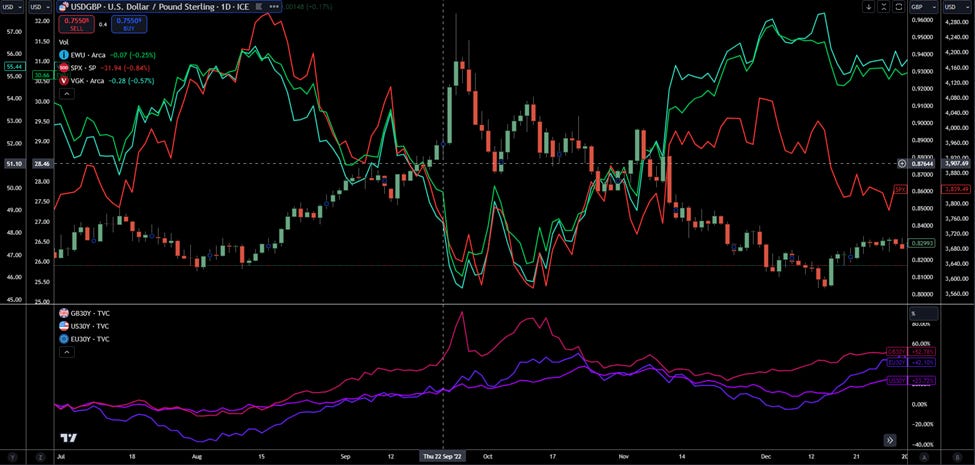The image size is (975, 465).
Task: Click the EWU Arca symbol icon
Action: 63,55
